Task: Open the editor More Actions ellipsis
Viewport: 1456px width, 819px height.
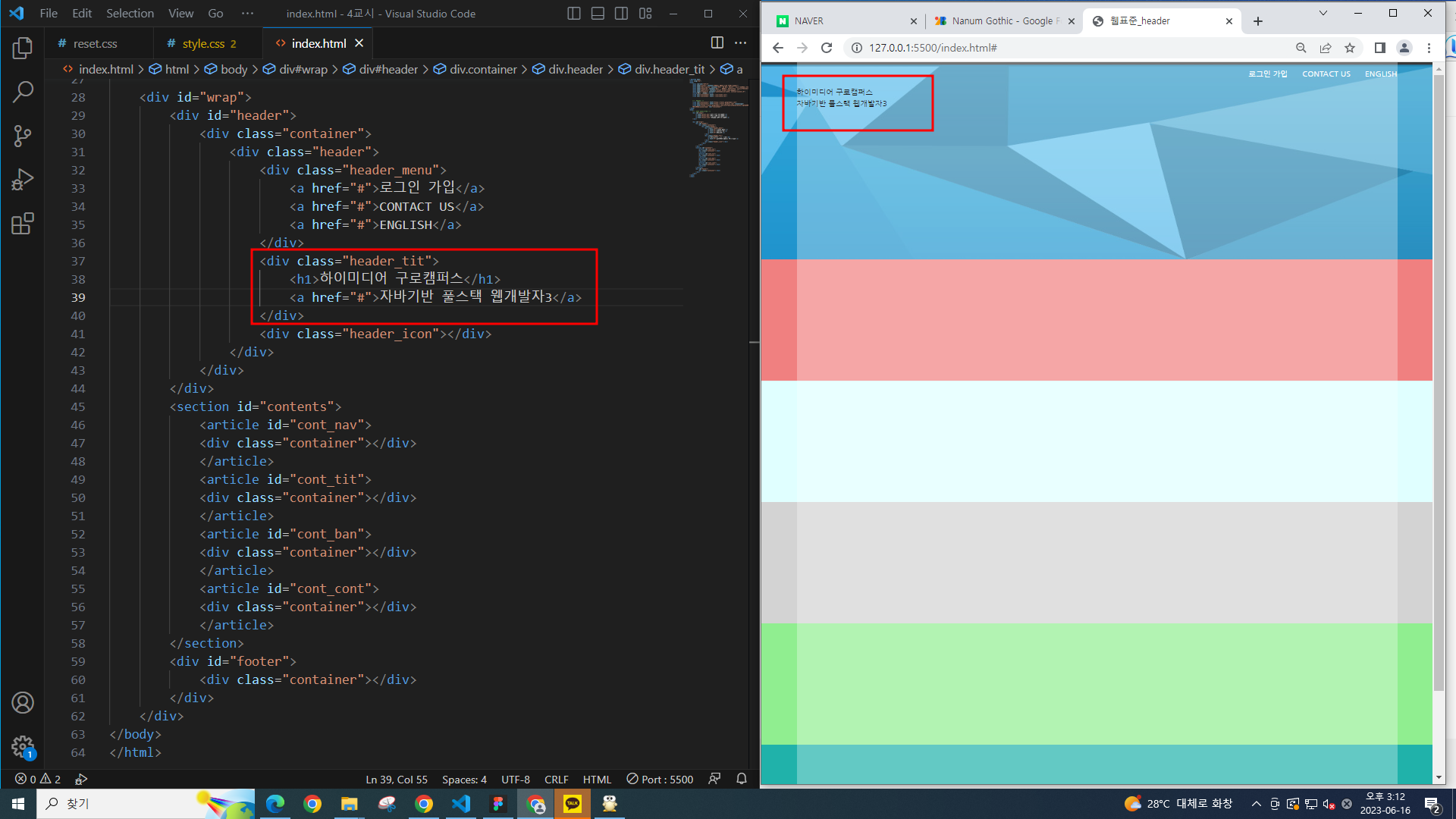Action: pos(741,43)
